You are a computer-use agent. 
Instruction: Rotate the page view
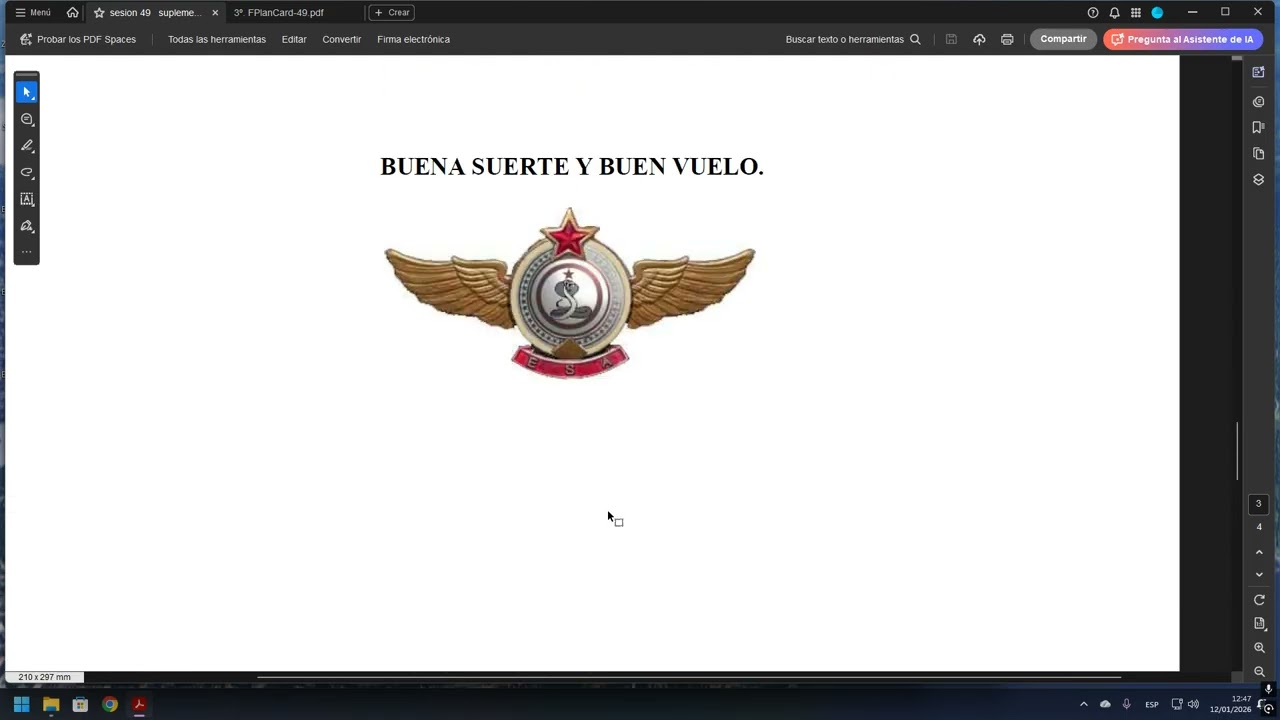pyautogui.click(x=1259, y=600)
